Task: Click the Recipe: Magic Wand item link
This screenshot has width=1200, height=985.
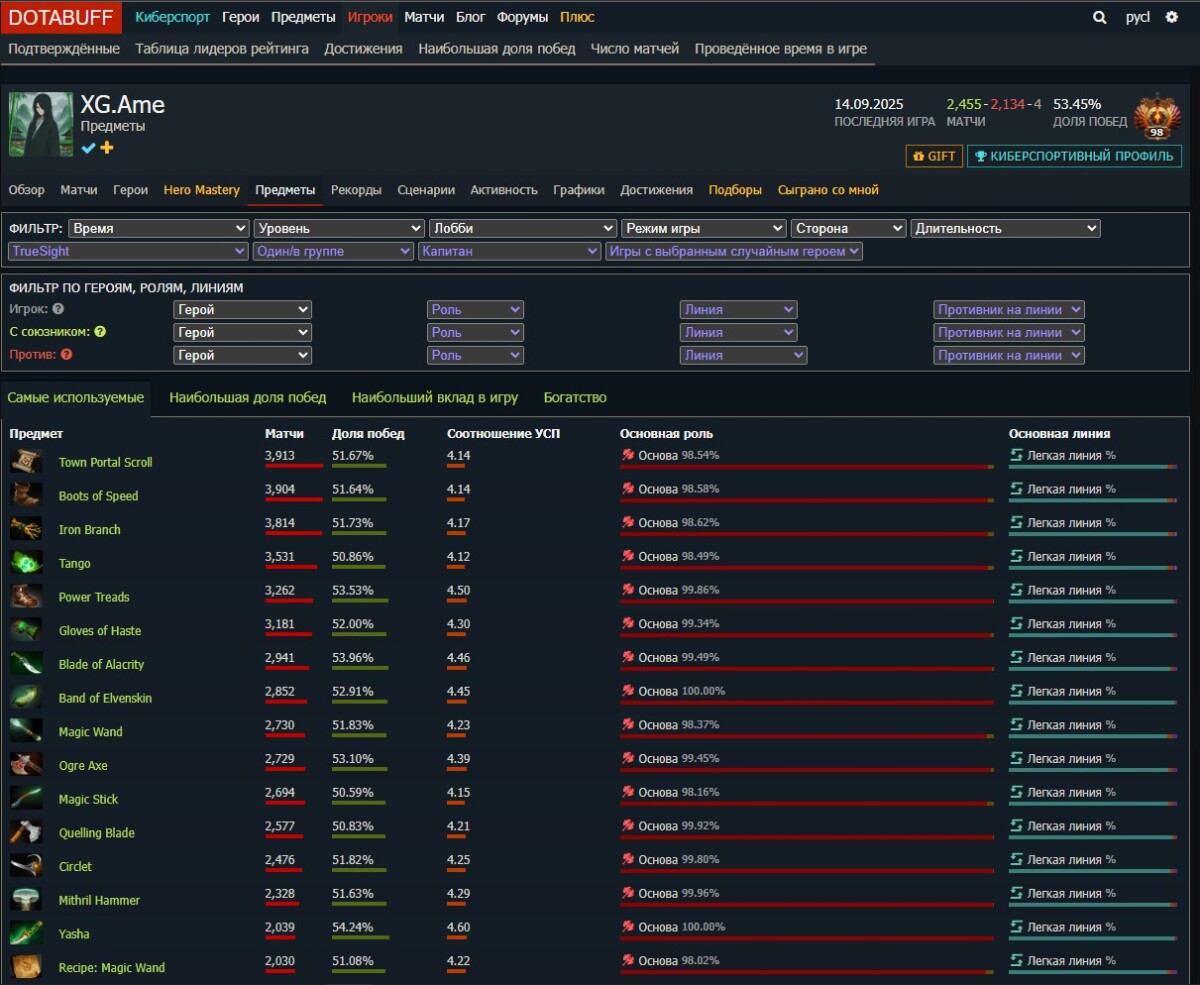Action: 112,967
